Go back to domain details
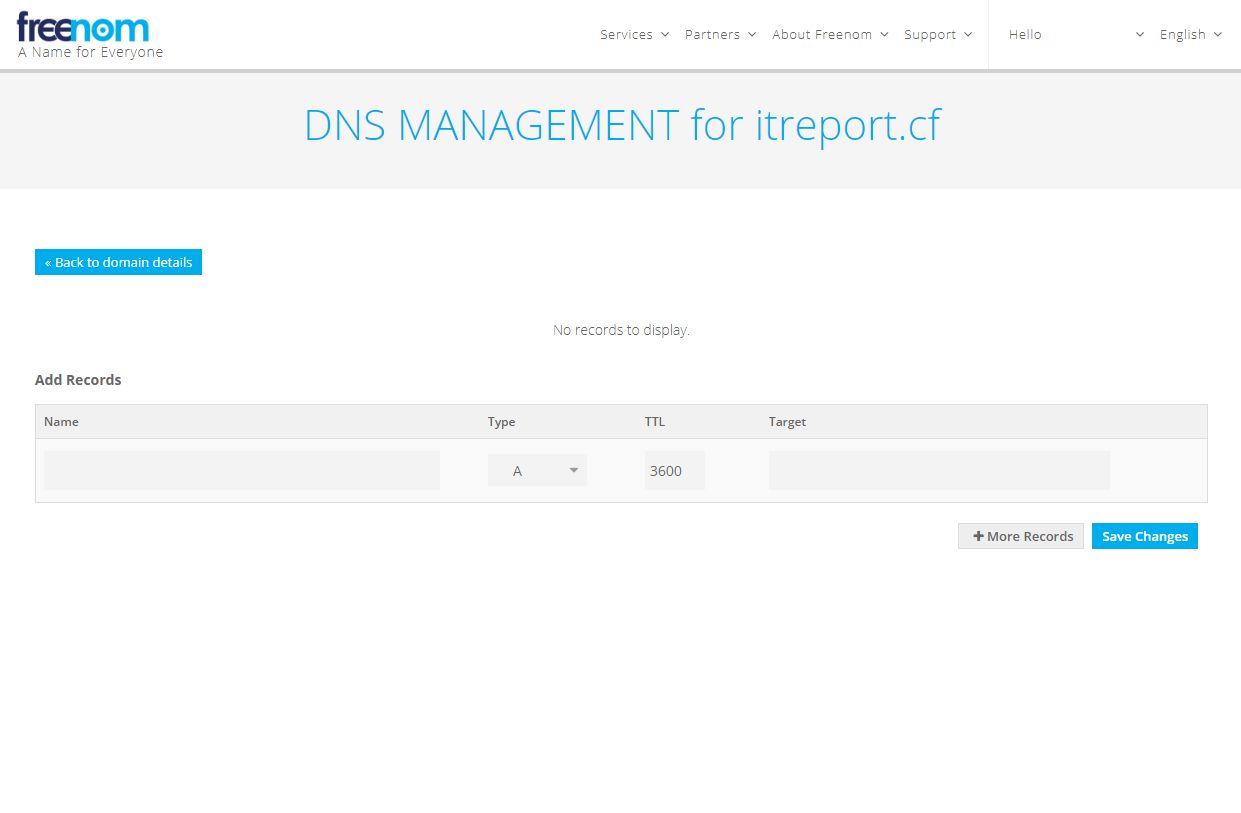Image resolution: width=1241 pixels, height=813 pixels. click(x=118, y=262)
